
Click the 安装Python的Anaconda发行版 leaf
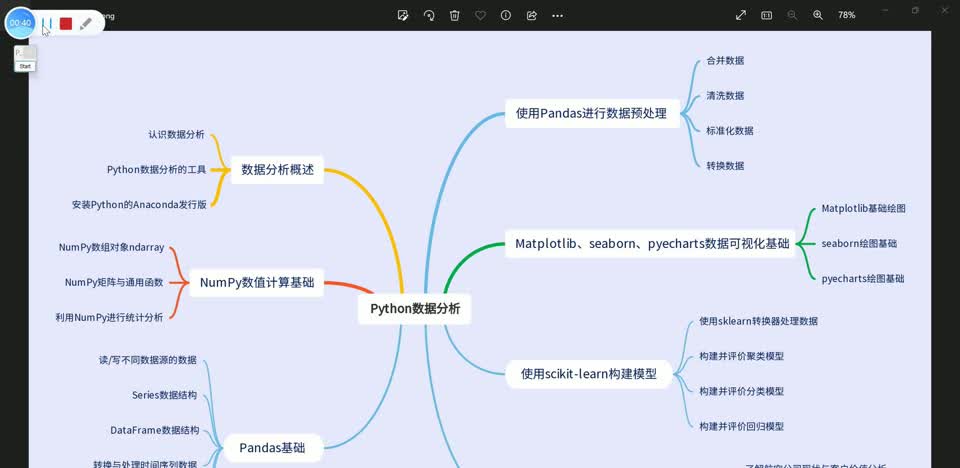[139, 205]
